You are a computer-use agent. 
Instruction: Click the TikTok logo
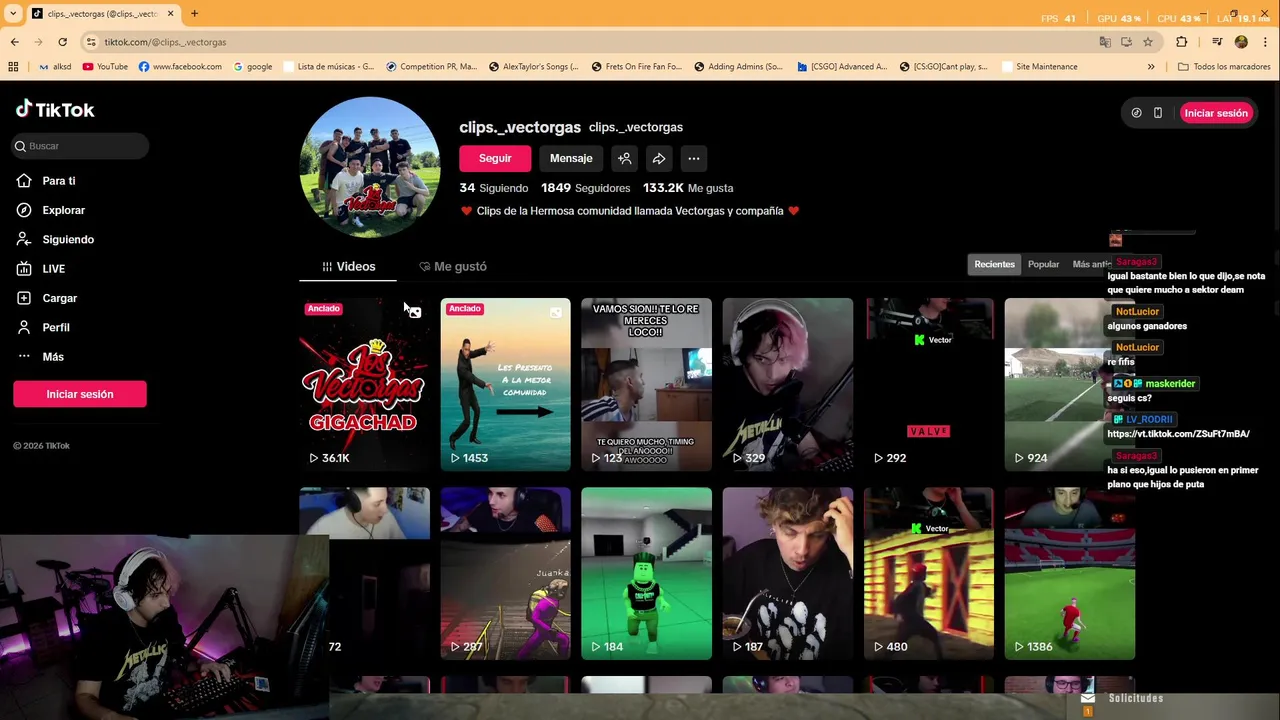pos(55,109)
